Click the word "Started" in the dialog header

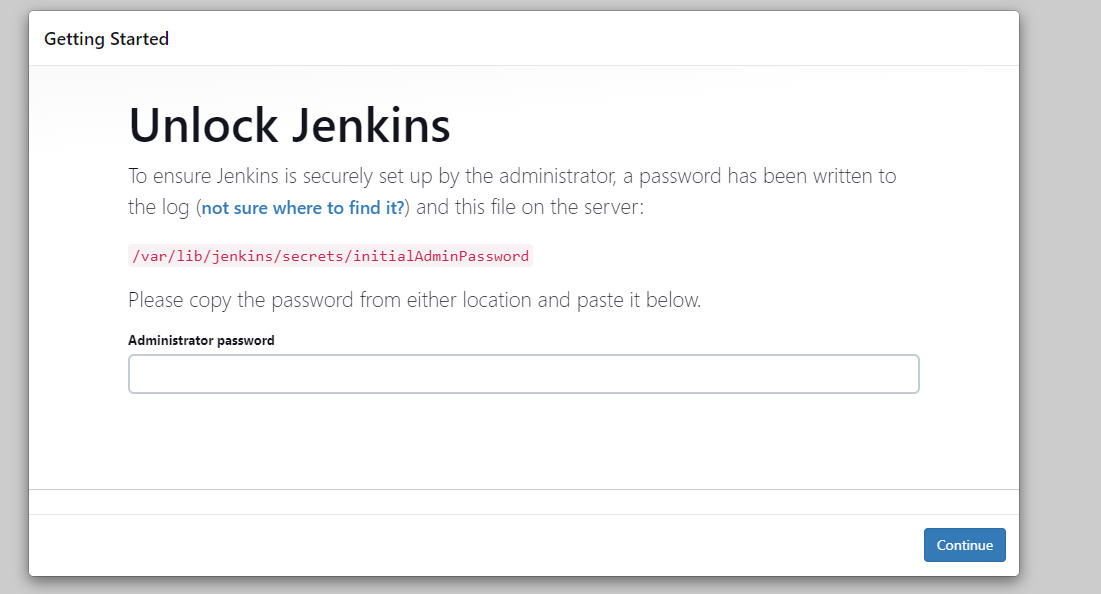point(139,39)
